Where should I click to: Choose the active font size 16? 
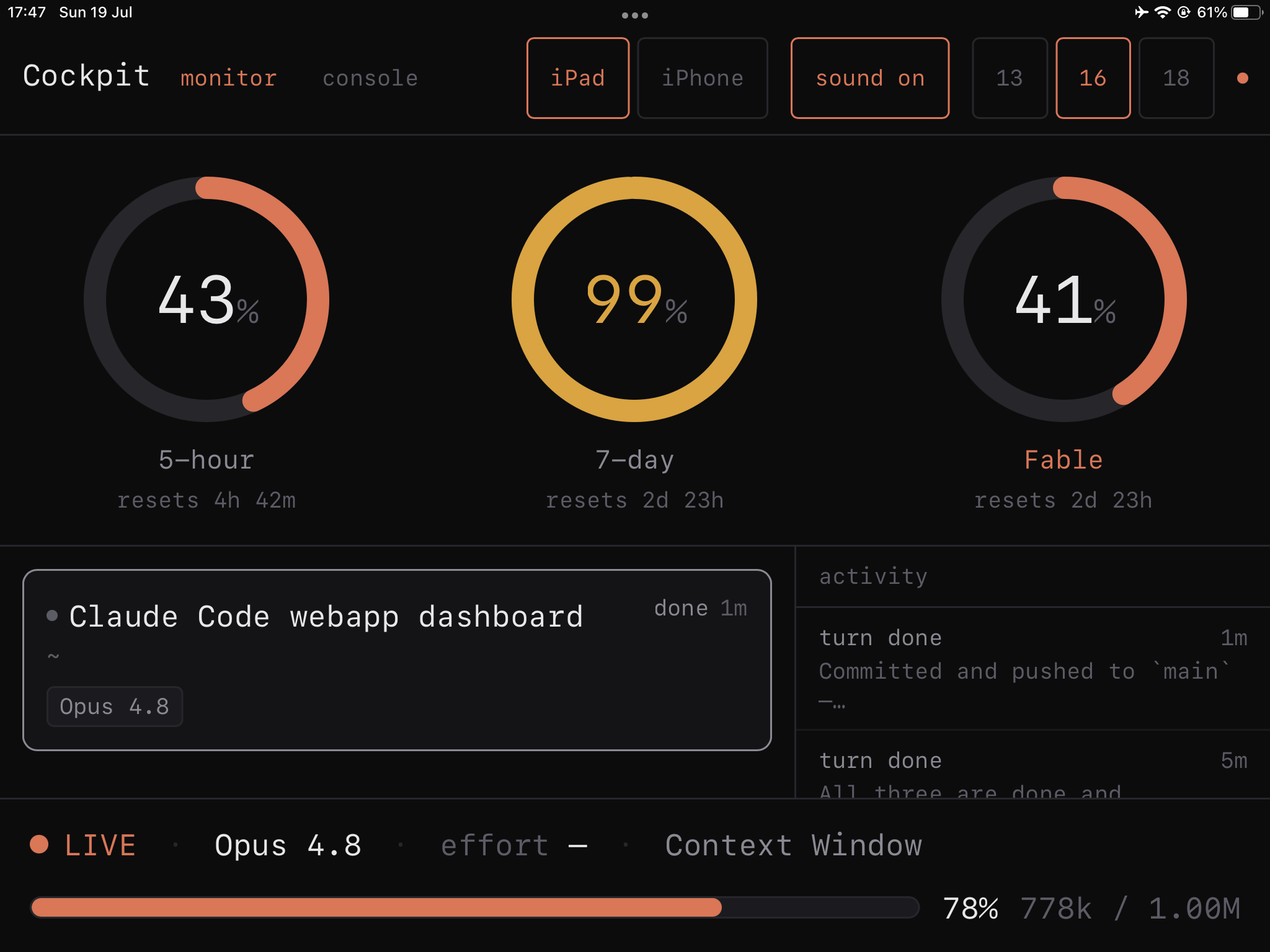point(1093,78)
